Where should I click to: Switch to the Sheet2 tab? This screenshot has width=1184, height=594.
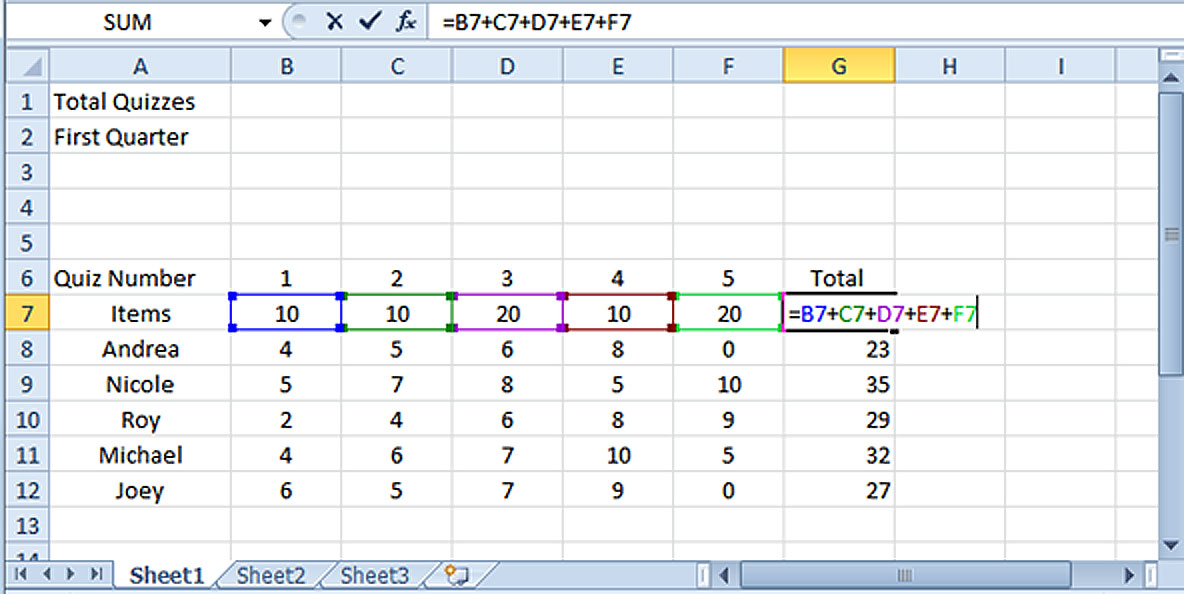point(270,575)
